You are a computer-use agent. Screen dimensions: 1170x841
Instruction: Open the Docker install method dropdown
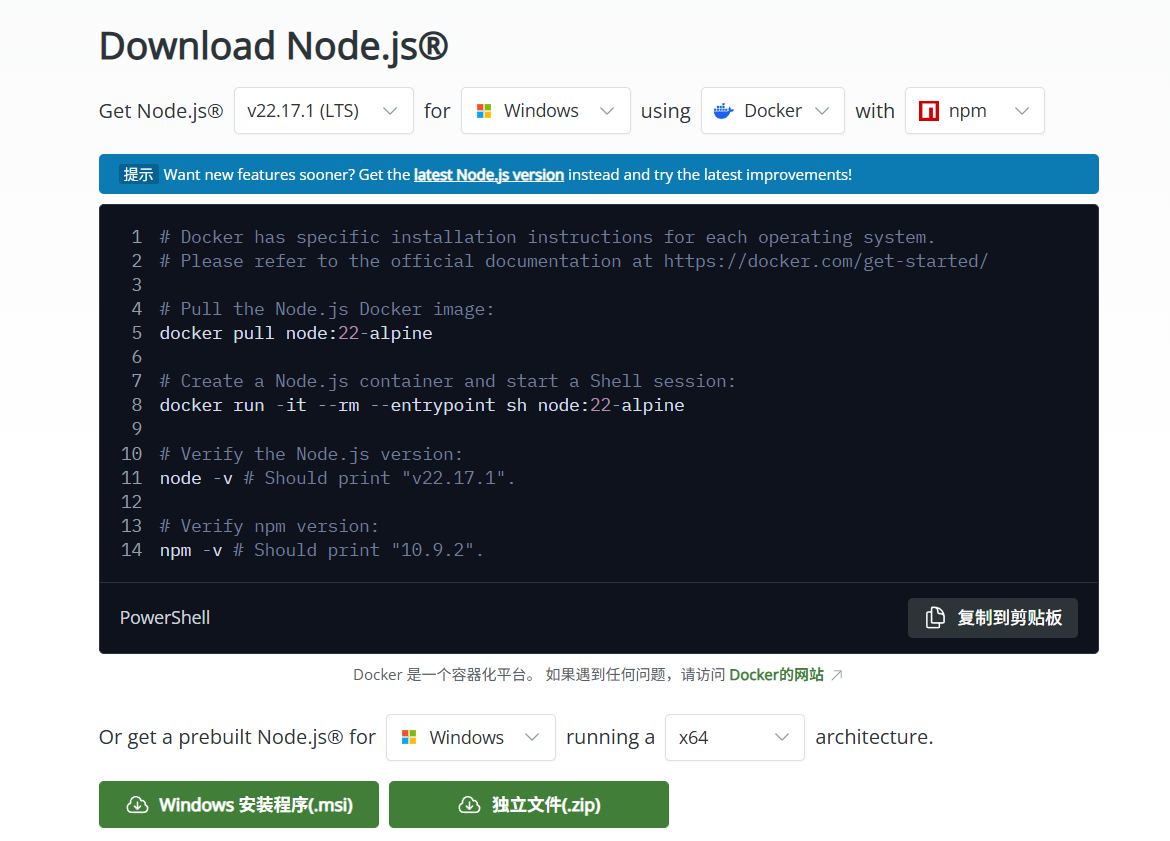pos(772,110)
